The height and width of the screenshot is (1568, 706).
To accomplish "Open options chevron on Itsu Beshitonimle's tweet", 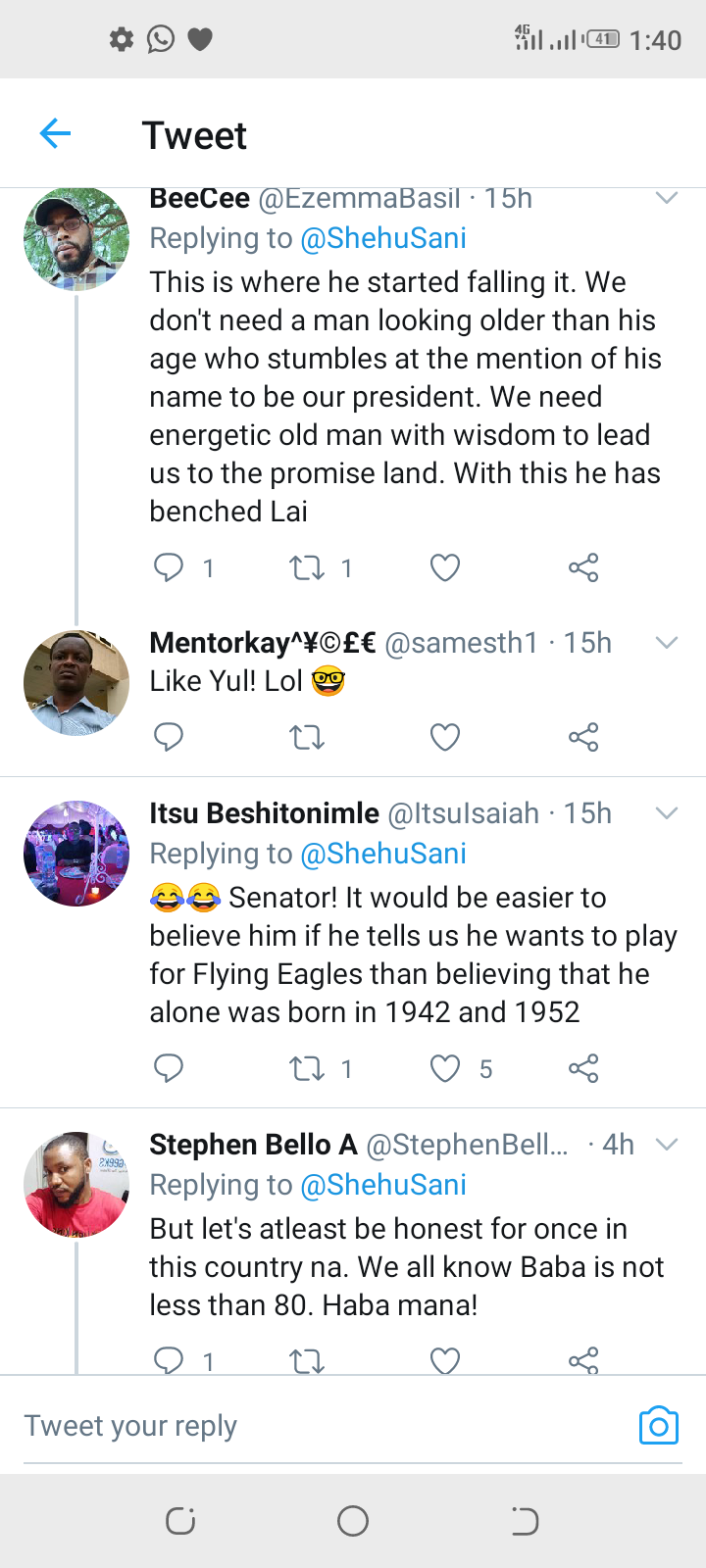I will pyautogui.click(x=667, y=813).
